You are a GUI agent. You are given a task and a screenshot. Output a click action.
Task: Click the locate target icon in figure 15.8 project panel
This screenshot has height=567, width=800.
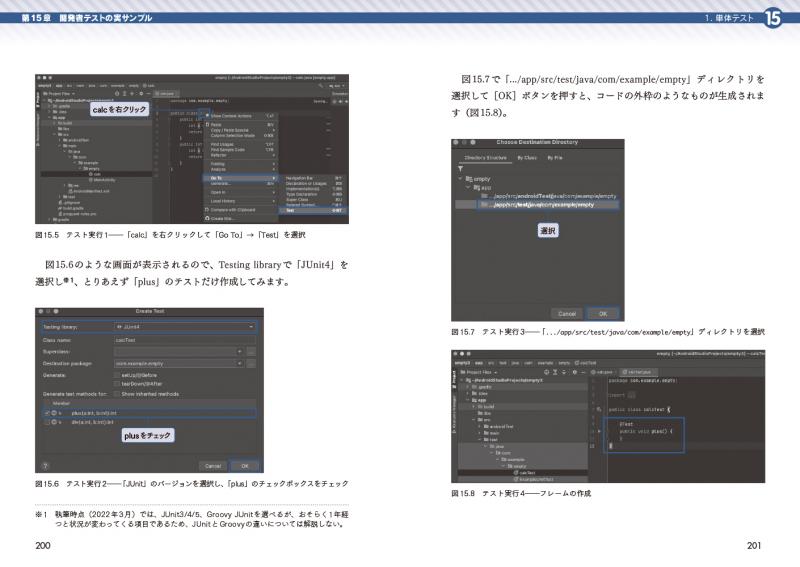[x=546, y=372]
